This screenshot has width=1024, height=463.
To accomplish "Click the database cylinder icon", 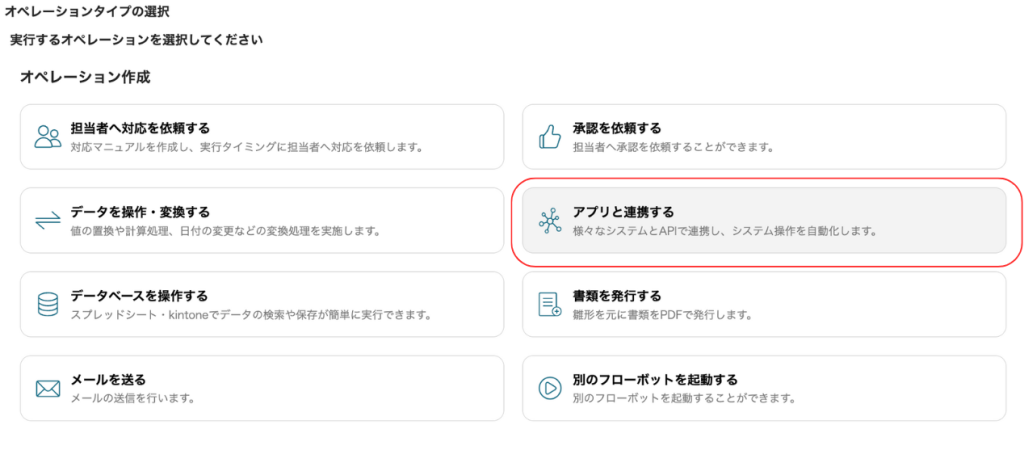I will [48, 304].
